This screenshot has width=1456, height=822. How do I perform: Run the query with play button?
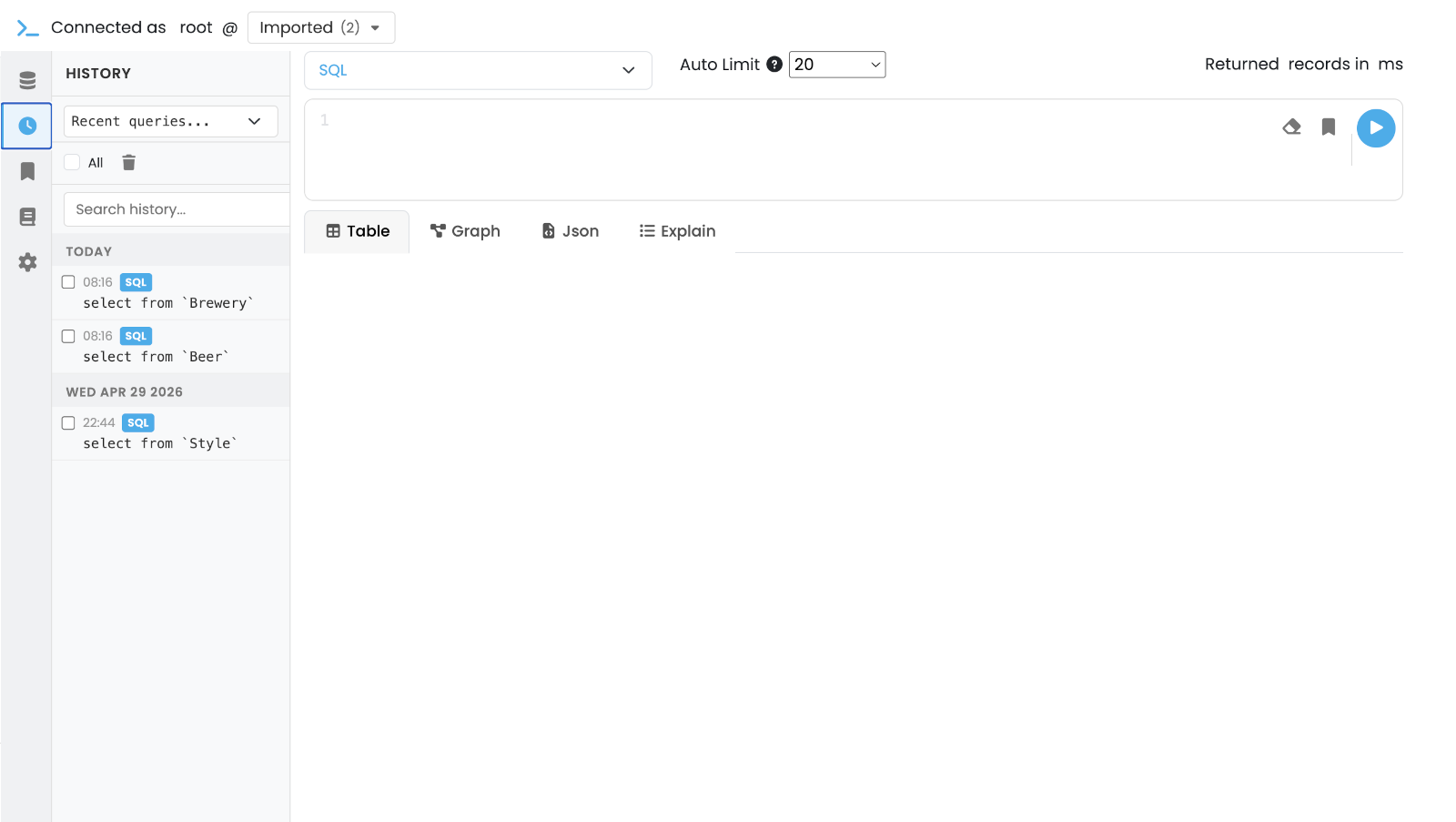click(x=1376, y=128)
